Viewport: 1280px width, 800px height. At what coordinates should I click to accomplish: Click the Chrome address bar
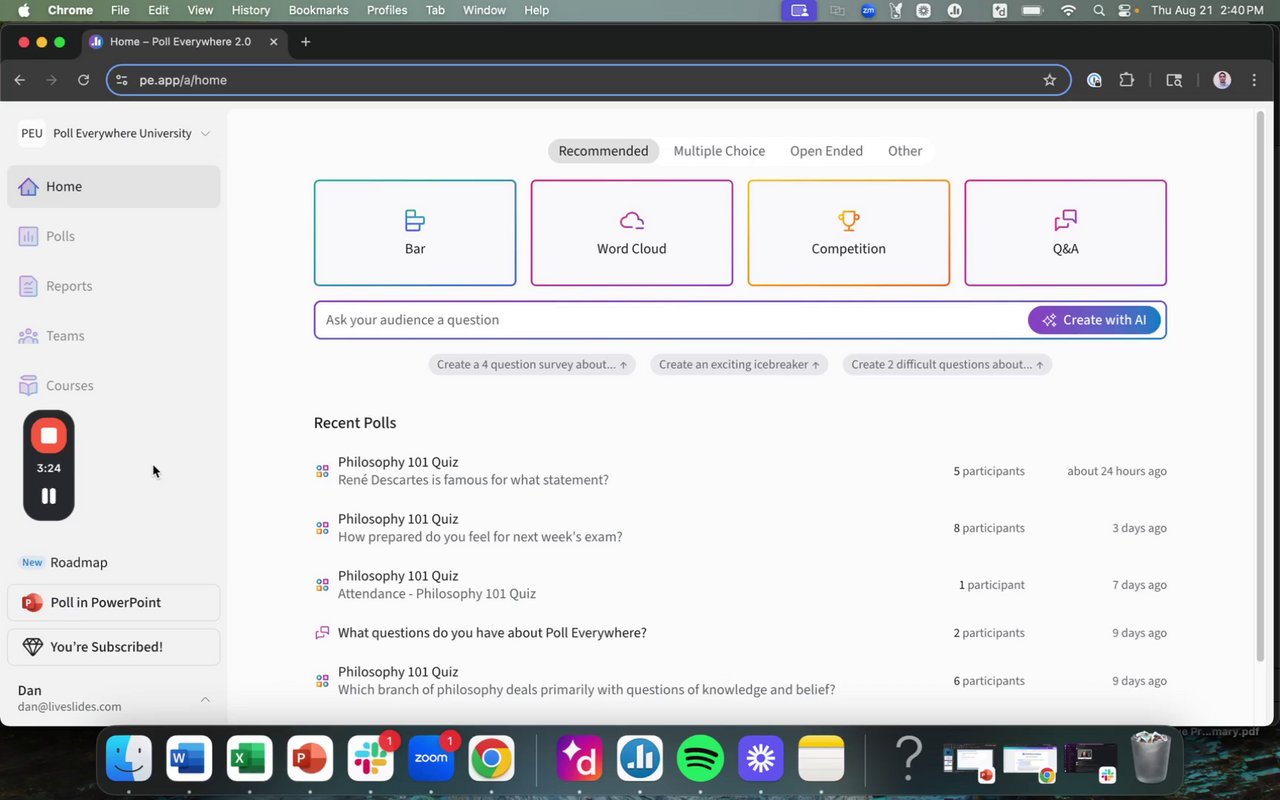(588, 80)
